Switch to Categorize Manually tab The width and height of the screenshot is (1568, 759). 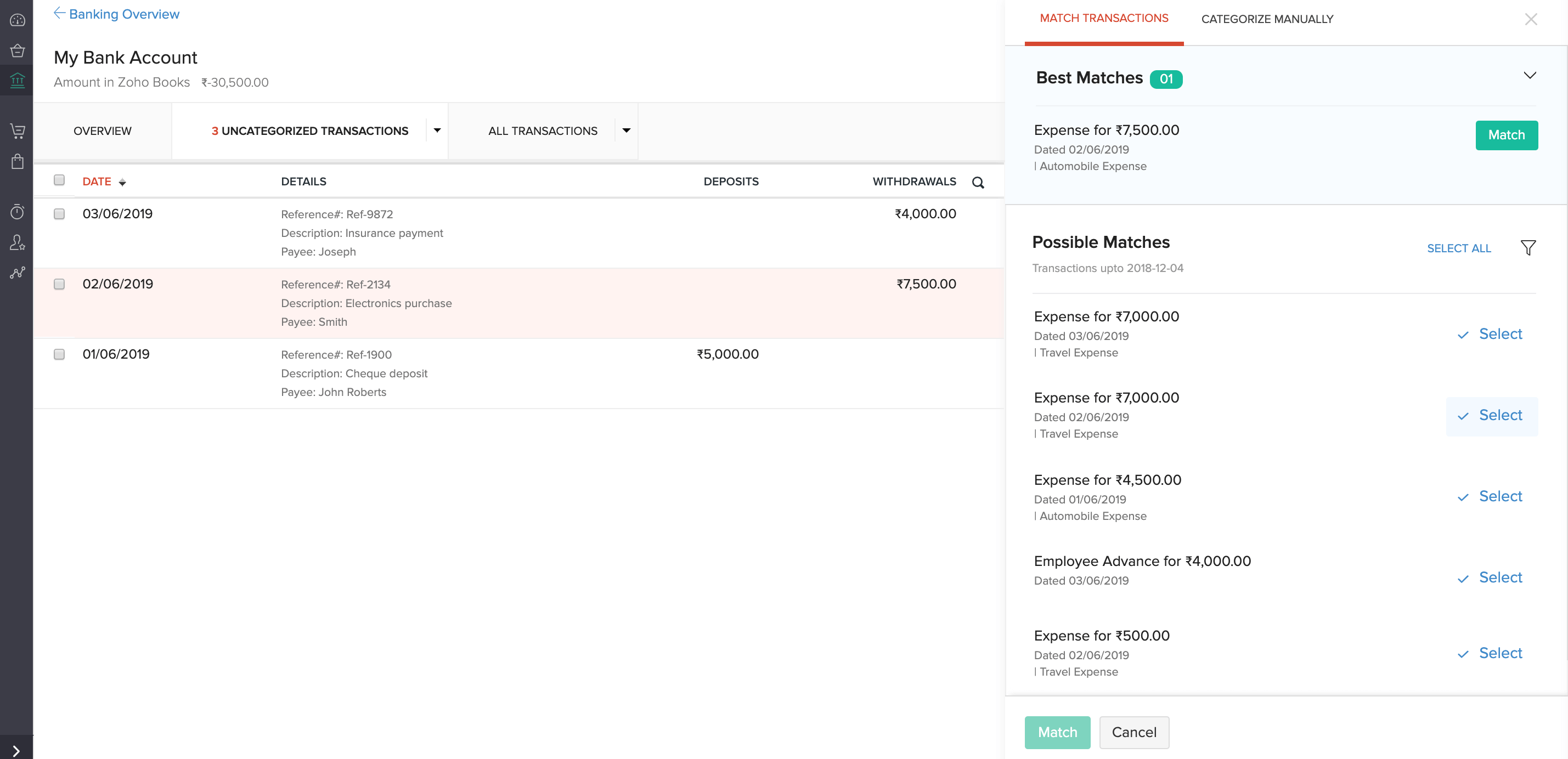pos(1267,19)
